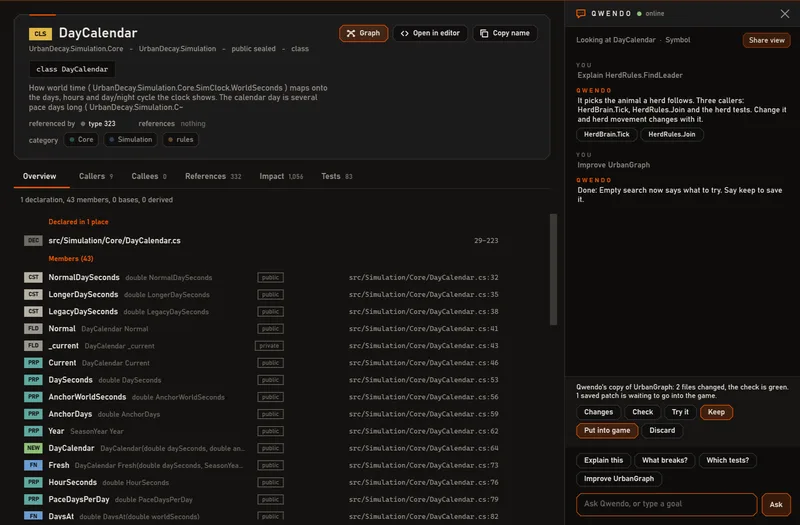Click the Keep button
Image resolution: width=800 pixels, height=525 pixels.
pos(716,412)
